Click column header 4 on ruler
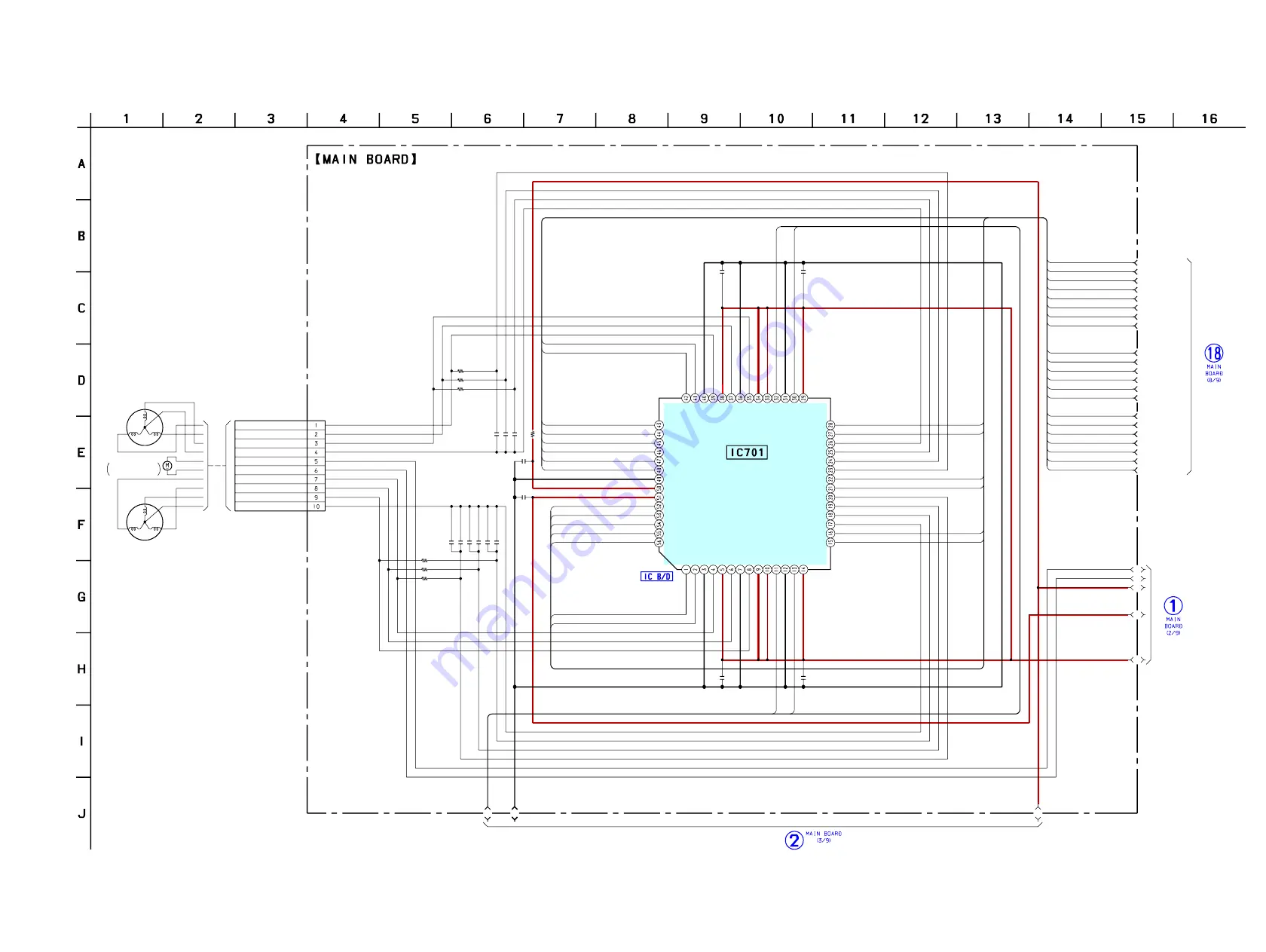Viewport: 1266px width, 952px height. (344, 118)
